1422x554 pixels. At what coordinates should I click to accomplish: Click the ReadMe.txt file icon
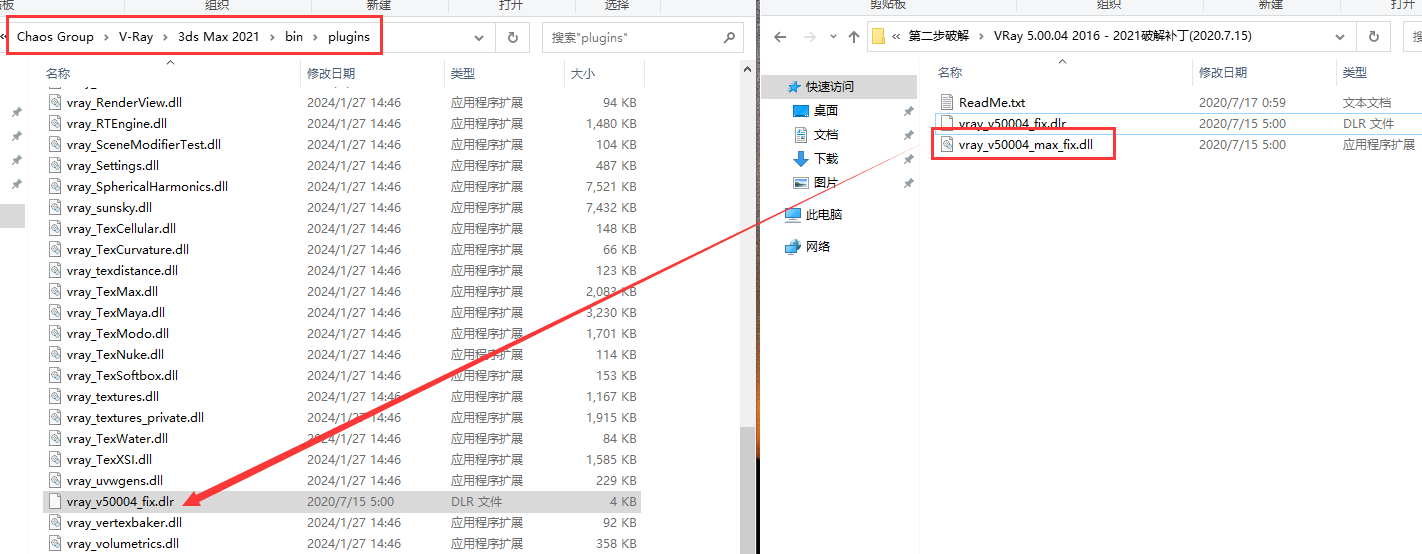(948, 102)
